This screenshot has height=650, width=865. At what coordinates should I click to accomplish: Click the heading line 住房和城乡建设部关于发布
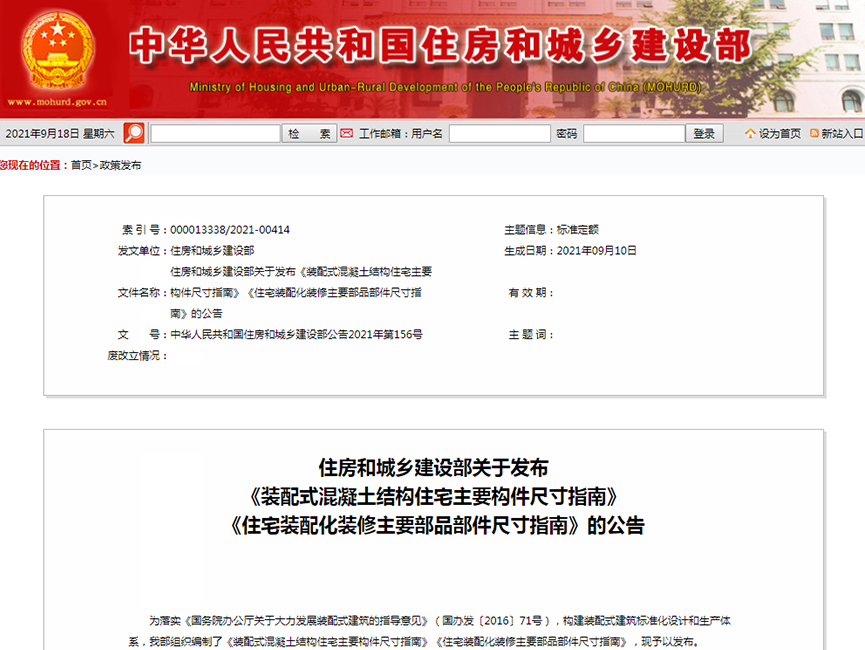point(434,467)
